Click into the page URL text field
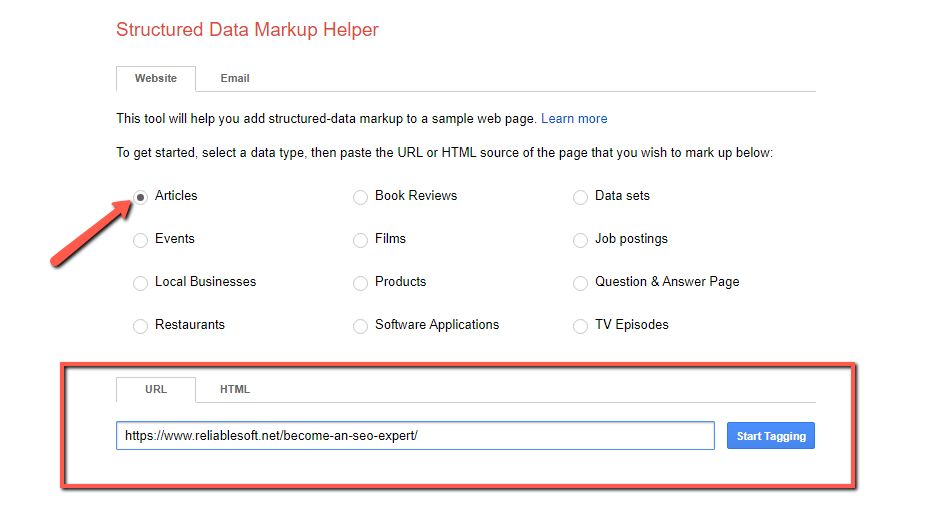Screen dimensions: 932x513 415,436
